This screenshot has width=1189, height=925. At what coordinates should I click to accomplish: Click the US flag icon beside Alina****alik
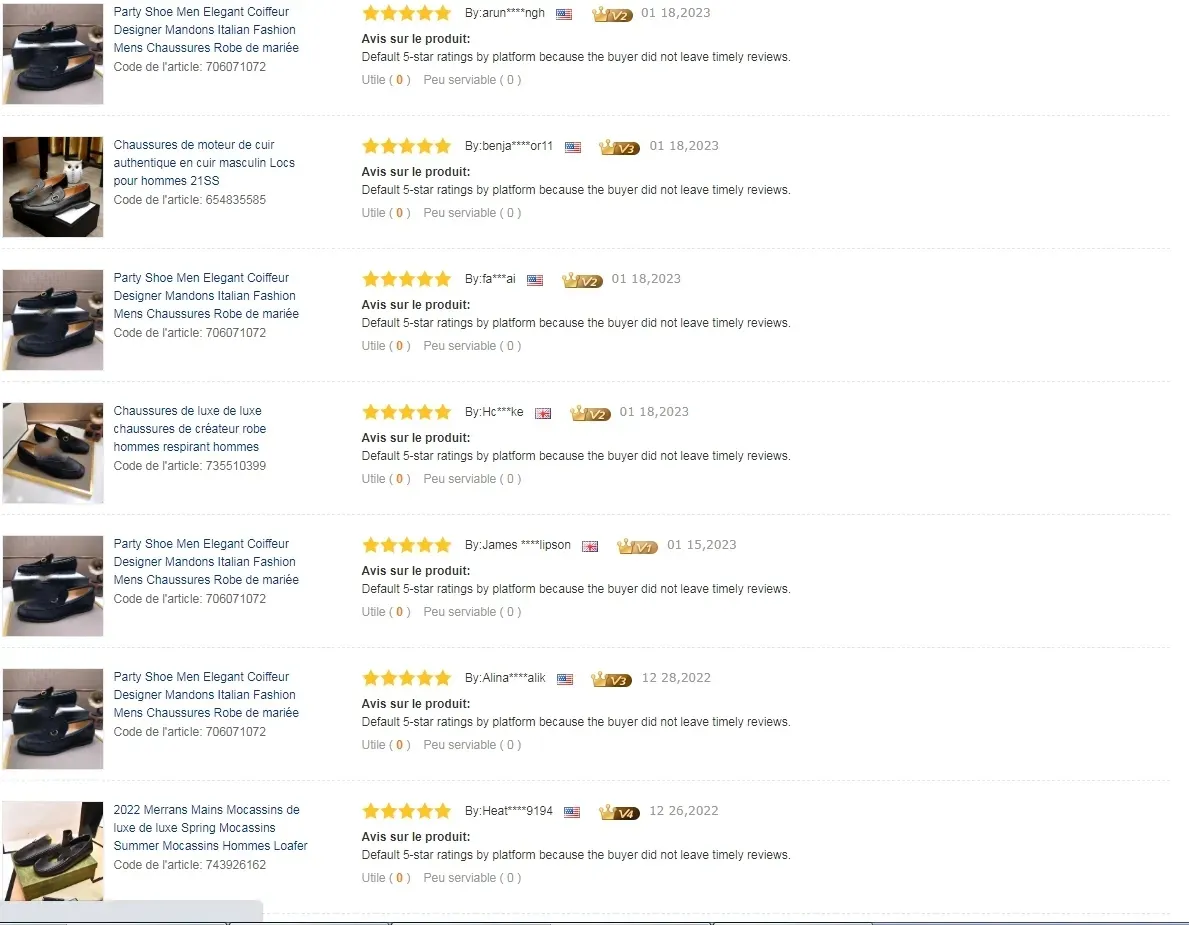click(x=565, y=679)
